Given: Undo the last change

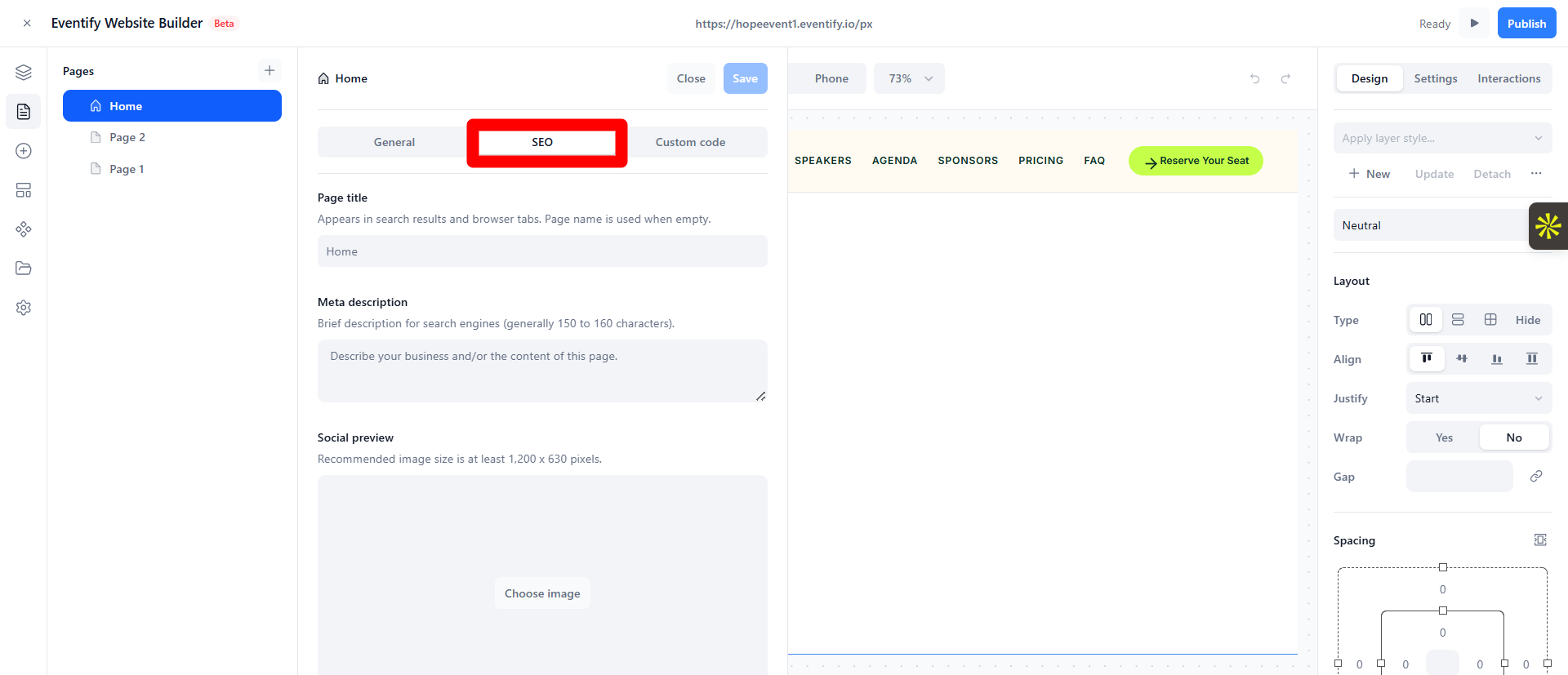Looking at the screenshot, I should (x=1255, y=78).
